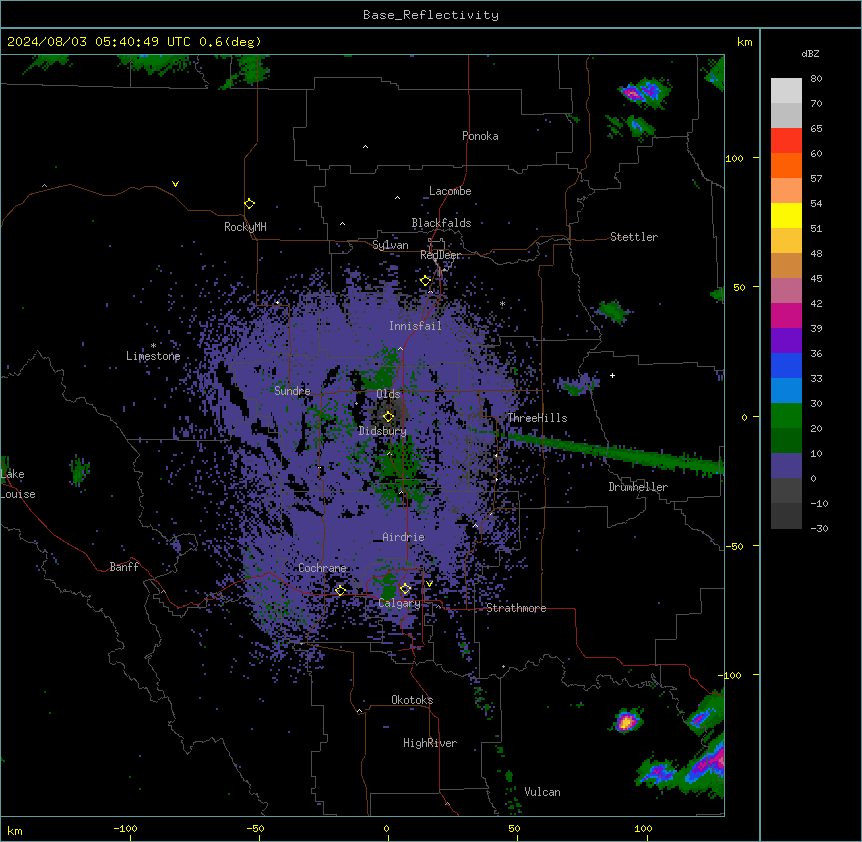Pick the magenta 39-42 dBZ swatch
The image size is (862, 842).
(786, 315)
